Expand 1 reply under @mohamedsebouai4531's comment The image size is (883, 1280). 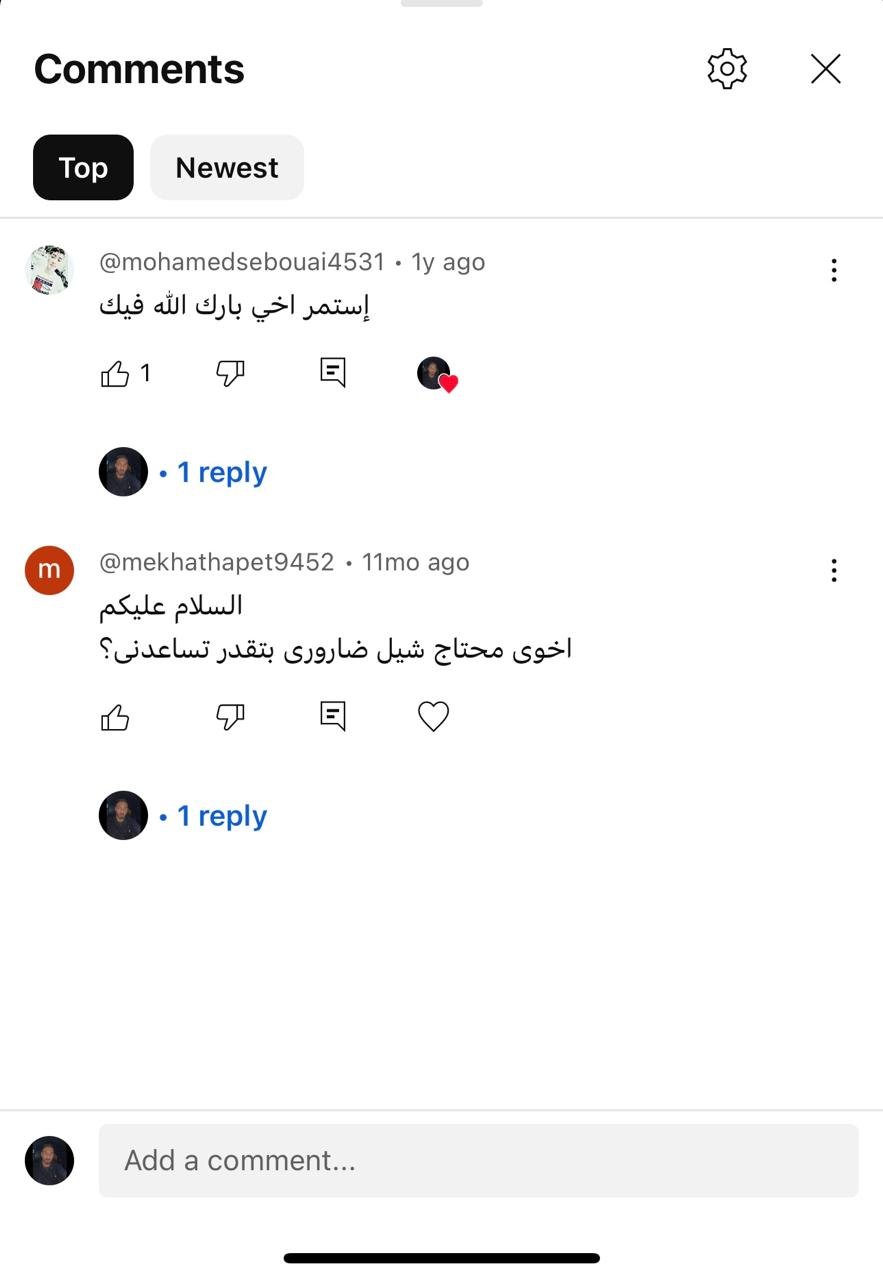click(x=222, y=472)
